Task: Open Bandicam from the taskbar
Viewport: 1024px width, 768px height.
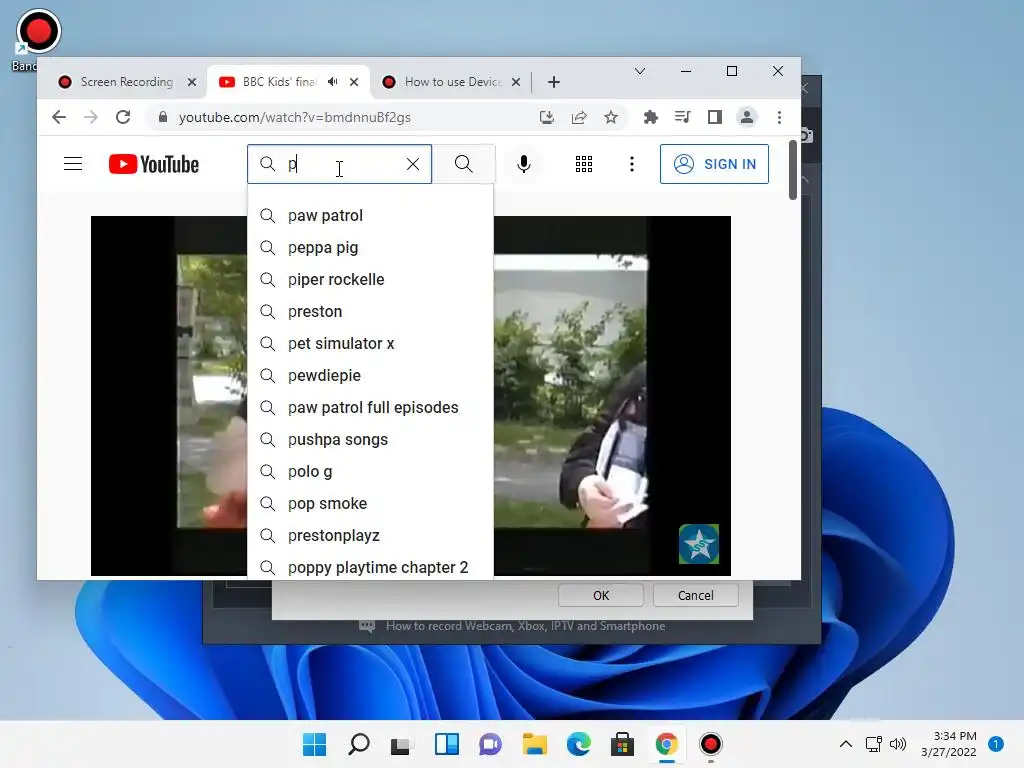Action: [x=711, y=744]
